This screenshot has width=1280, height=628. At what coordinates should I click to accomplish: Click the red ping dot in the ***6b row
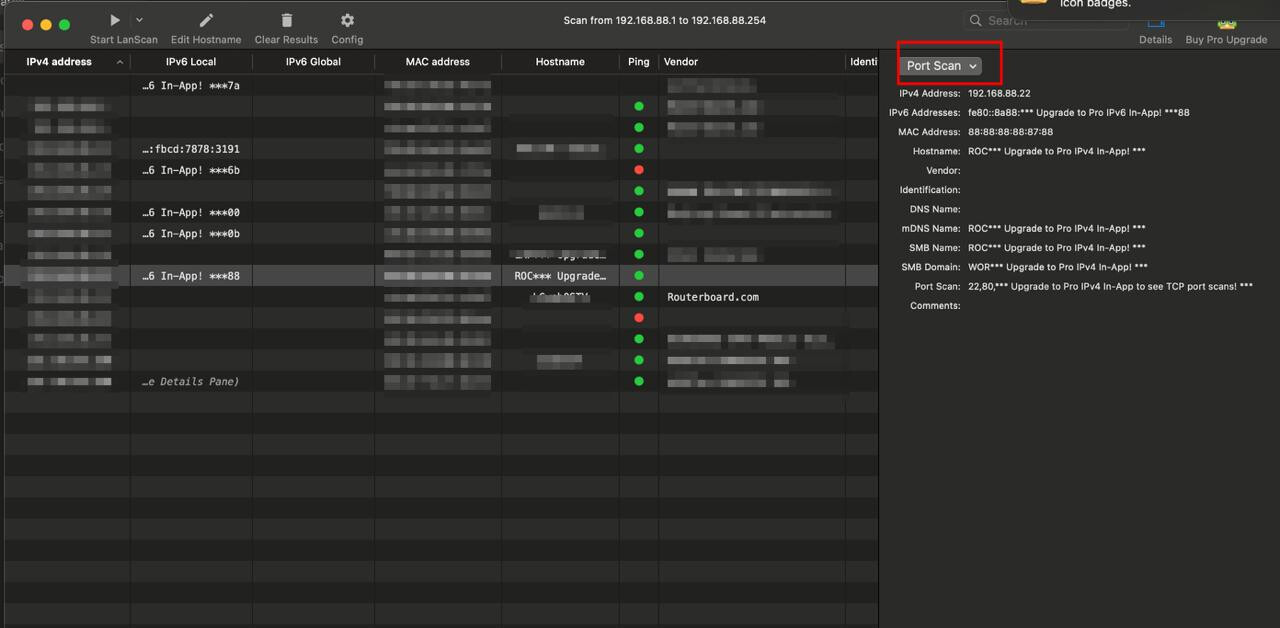click(639, 170)
